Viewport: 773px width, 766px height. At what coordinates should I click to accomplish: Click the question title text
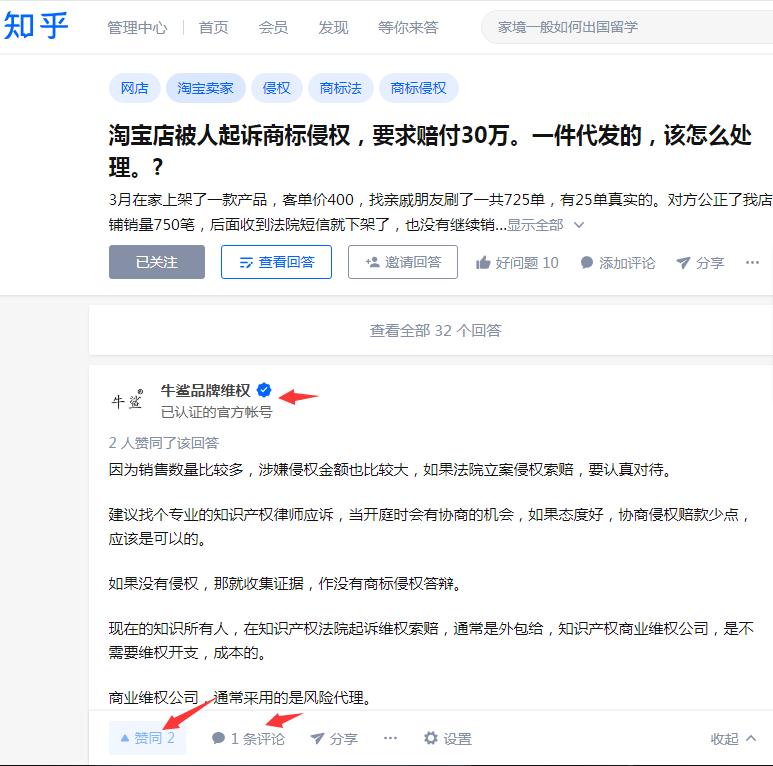click(x=430, y=150)
